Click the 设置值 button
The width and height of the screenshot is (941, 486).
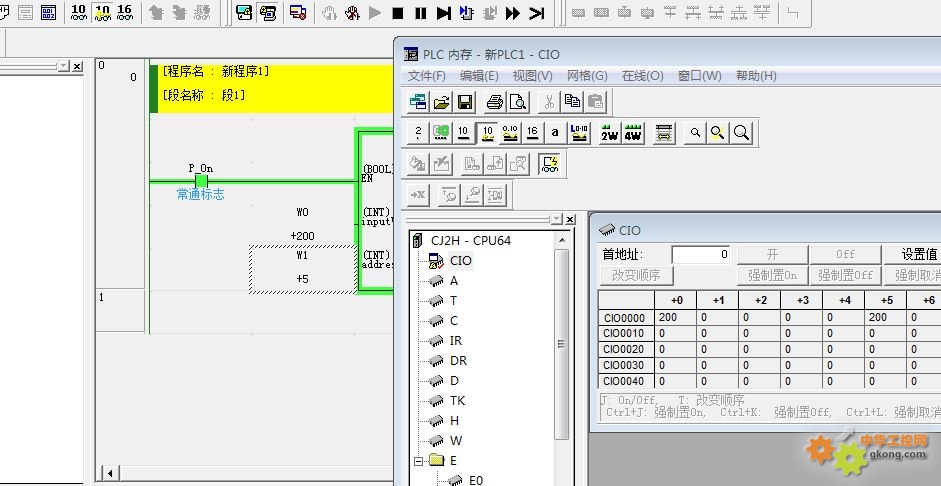[x=915, y=254]
